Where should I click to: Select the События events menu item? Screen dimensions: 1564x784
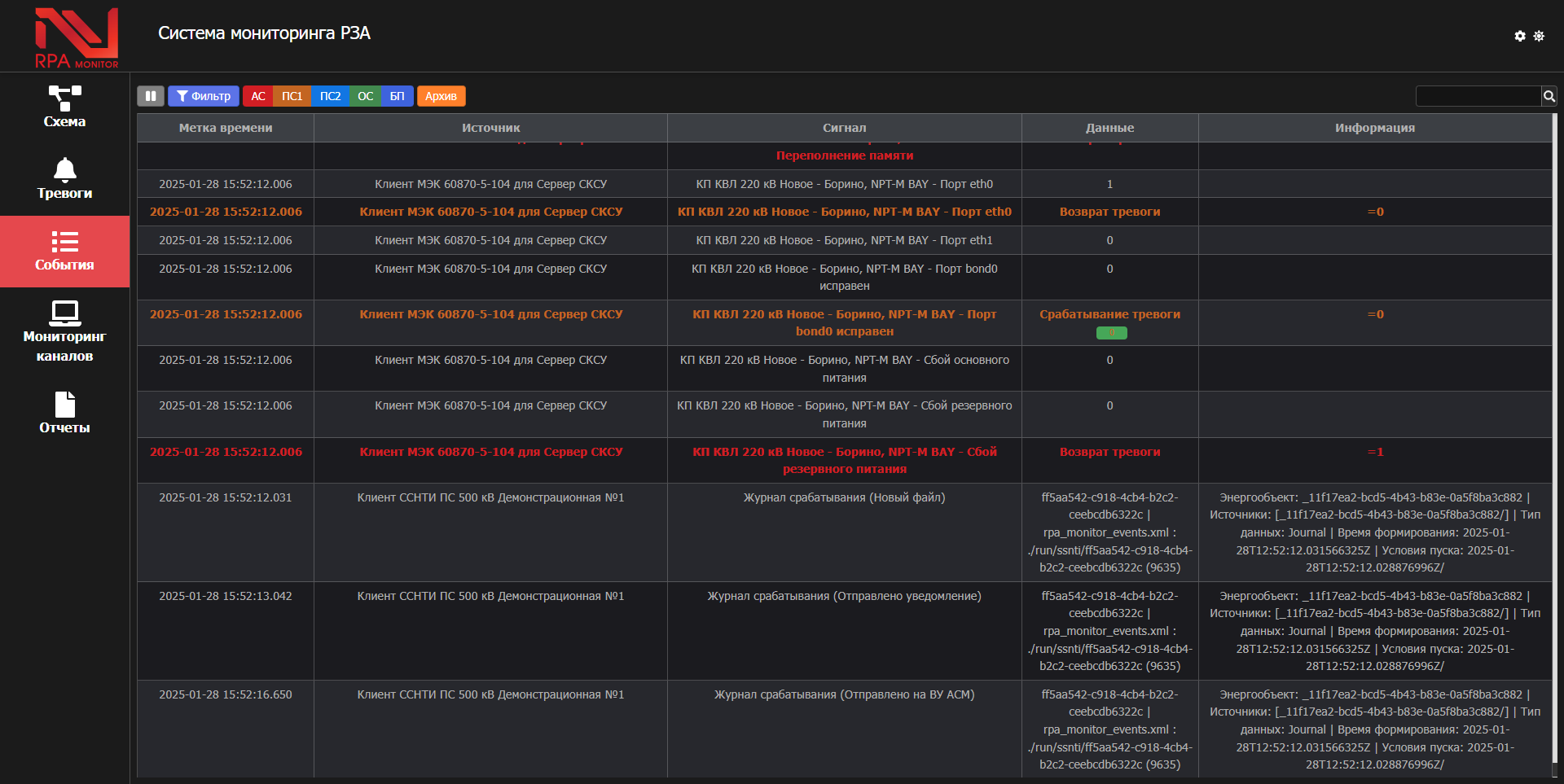point(64,252)
